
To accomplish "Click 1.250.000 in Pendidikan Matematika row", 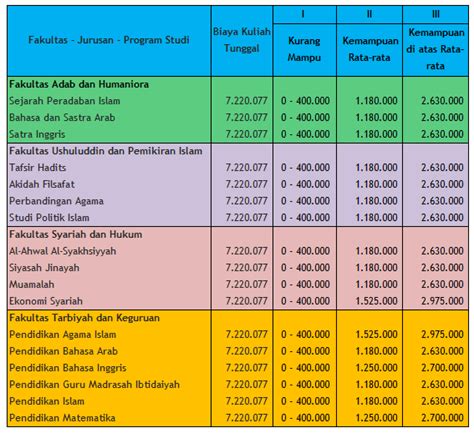I will pos(376,418).
